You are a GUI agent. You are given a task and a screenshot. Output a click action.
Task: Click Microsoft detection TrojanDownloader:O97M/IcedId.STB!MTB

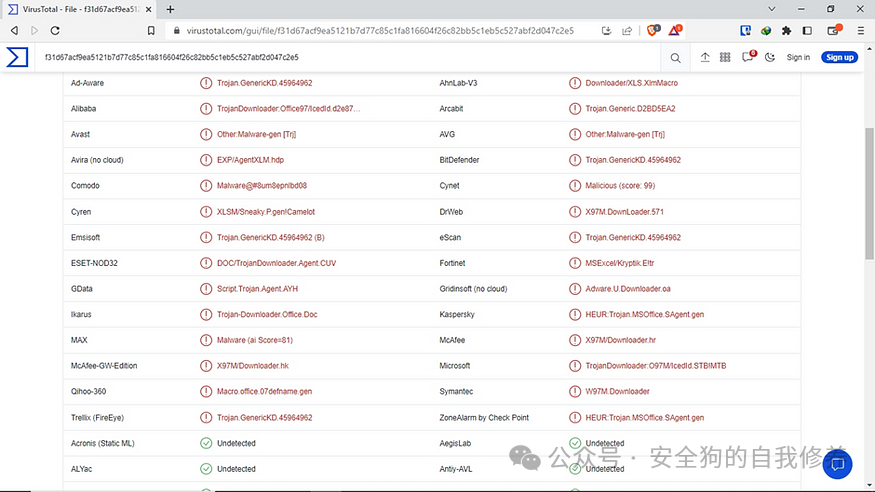(656, 366)
